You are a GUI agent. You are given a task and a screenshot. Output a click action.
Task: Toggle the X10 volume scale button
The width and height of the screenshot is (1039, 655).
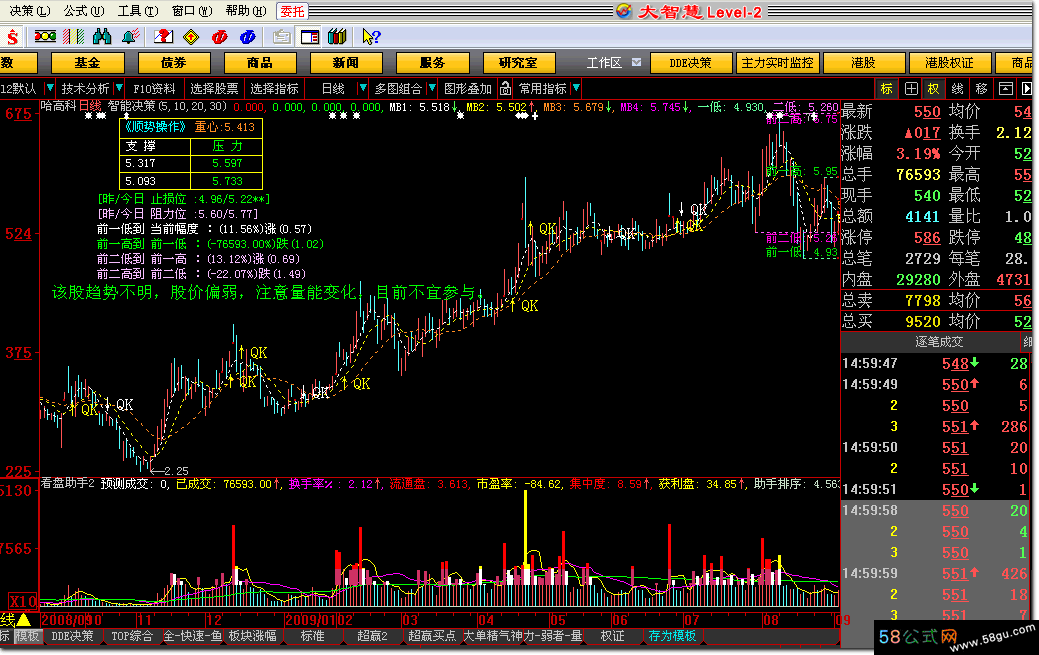[x=23, y=601]
